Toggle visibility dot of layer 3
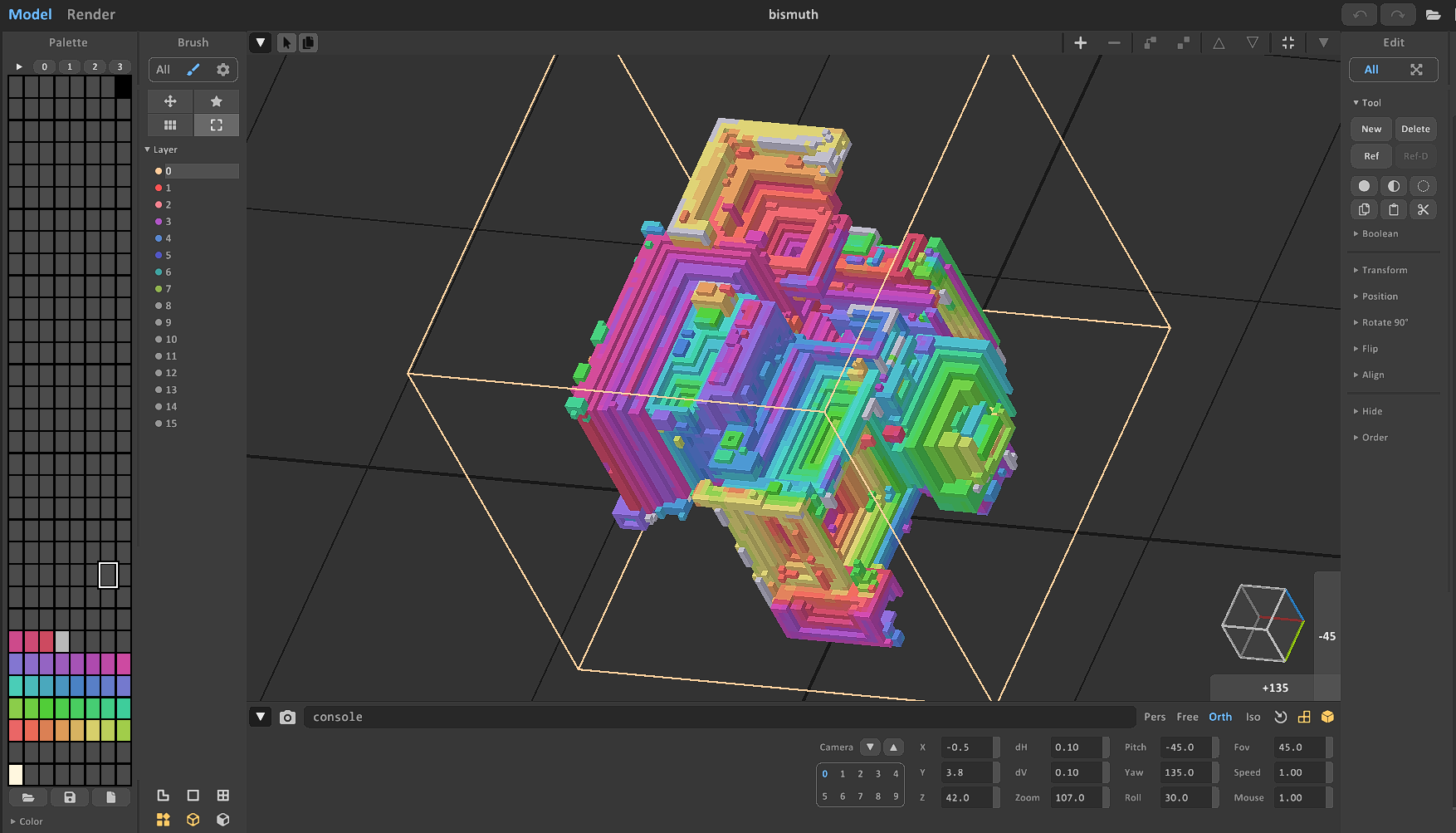The width and height of the screenshot is (1456, 833). (159, 222)
